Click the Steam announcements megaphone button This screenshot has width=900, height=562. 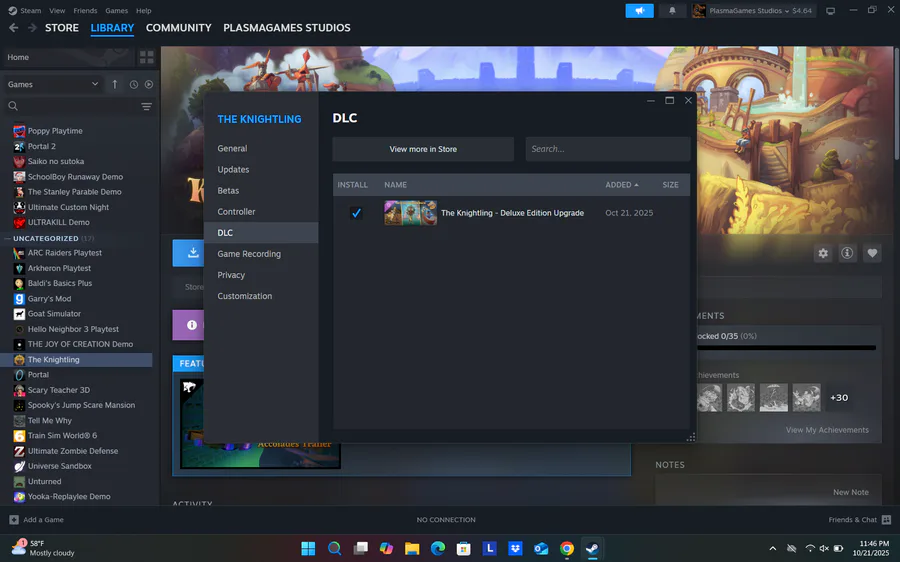coord(639,10)
